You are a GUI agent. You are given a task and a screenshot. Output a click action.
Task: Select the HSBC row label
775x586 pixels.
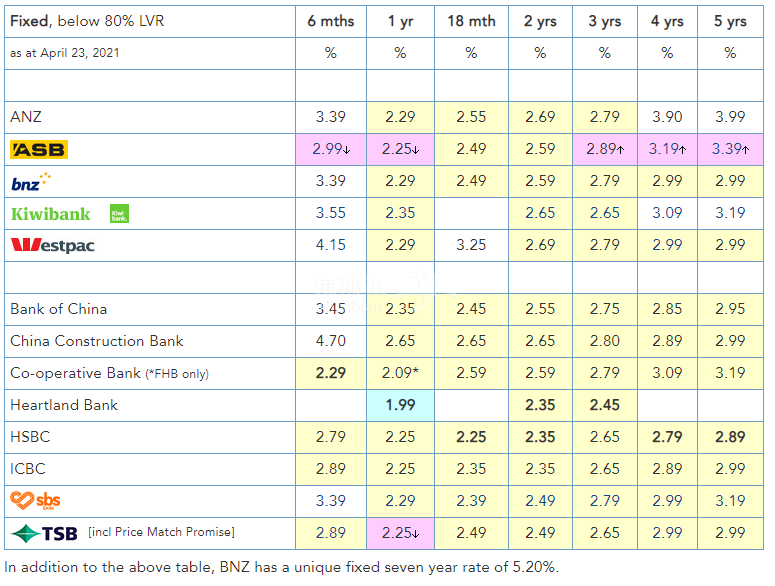pyautogui.click(x=30, y=437)
